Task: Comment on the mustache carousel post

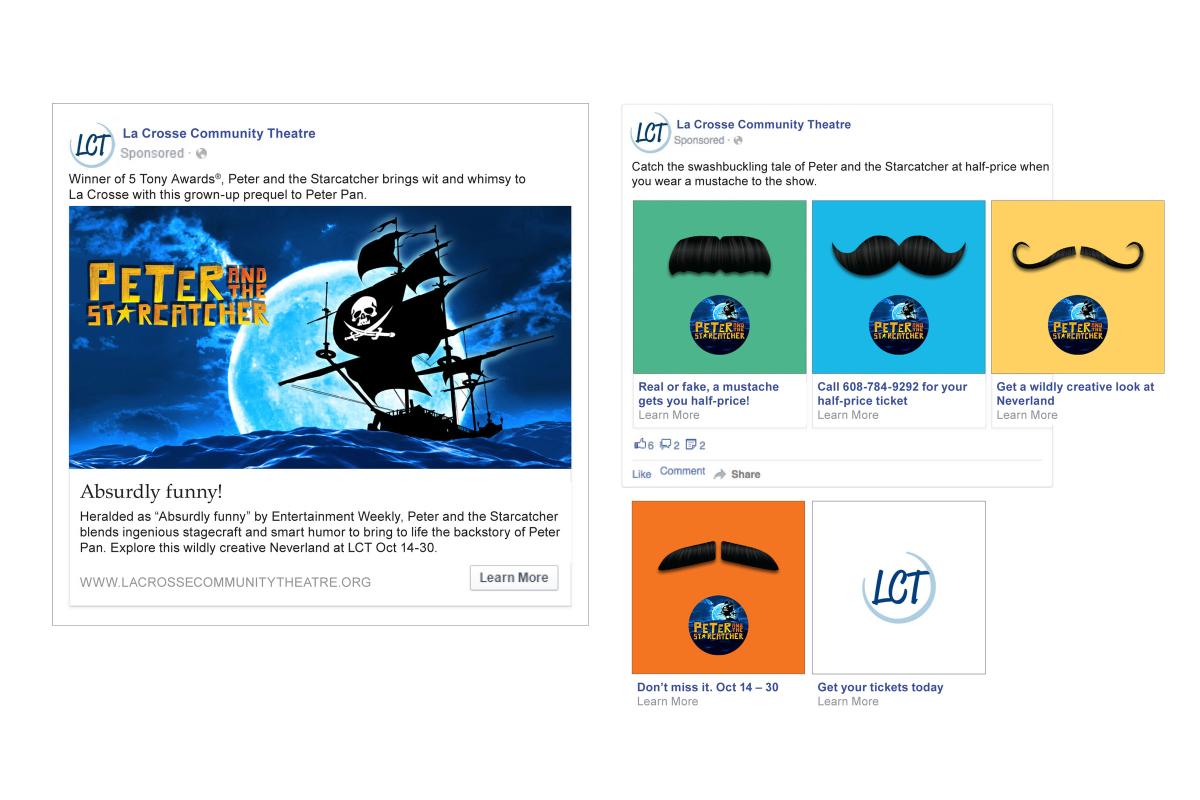Action: (683, 472)
